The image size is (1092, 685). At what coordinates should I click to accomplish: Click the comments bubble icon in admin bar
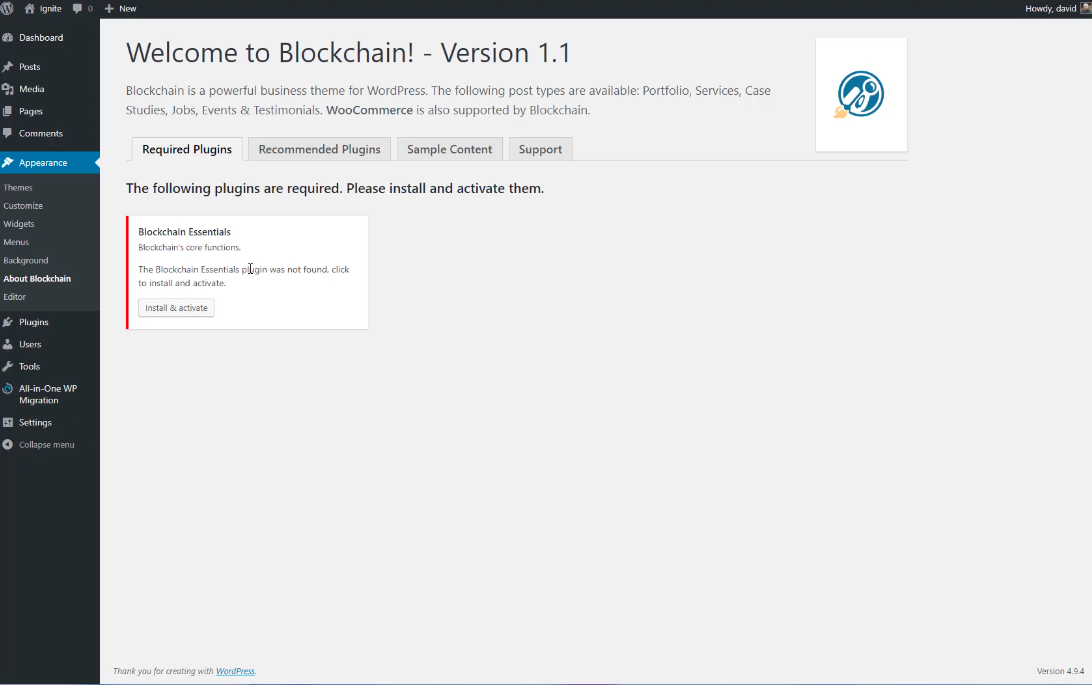coord(78,8)
